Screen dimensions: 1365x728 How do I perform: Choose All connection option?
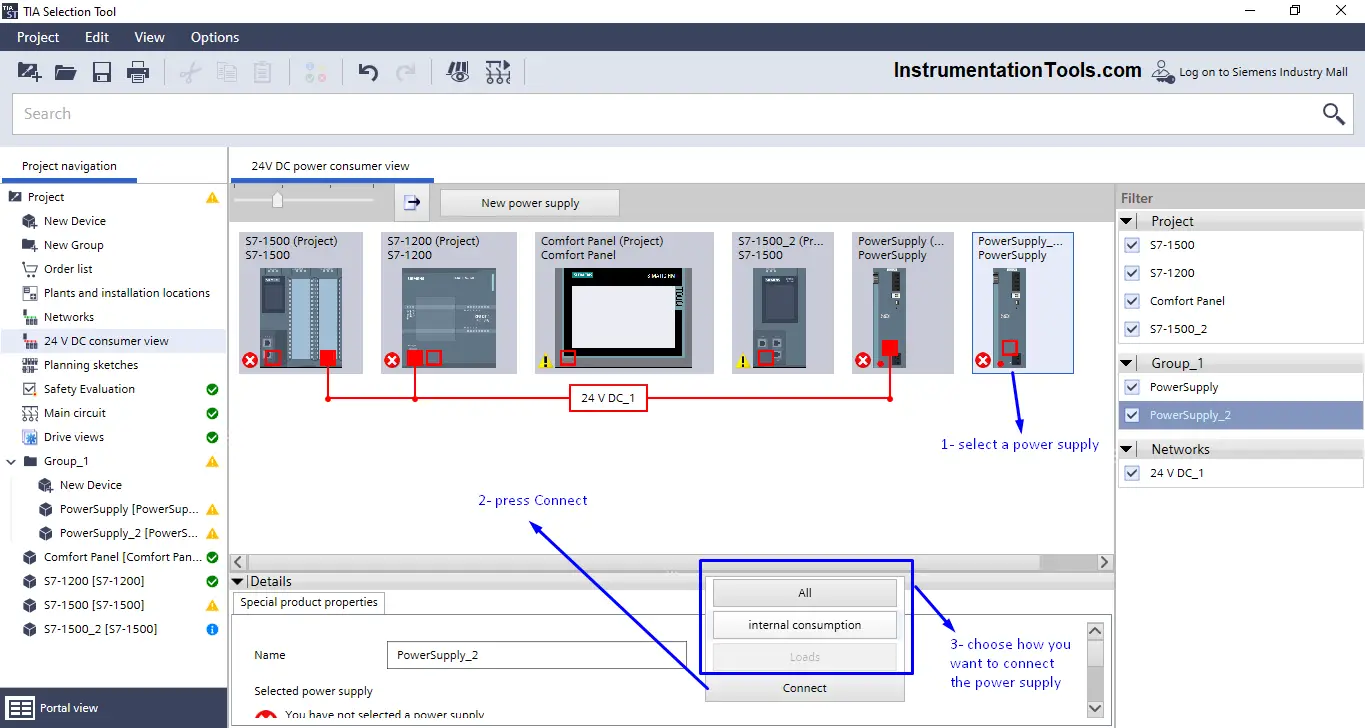click(805, 593)
